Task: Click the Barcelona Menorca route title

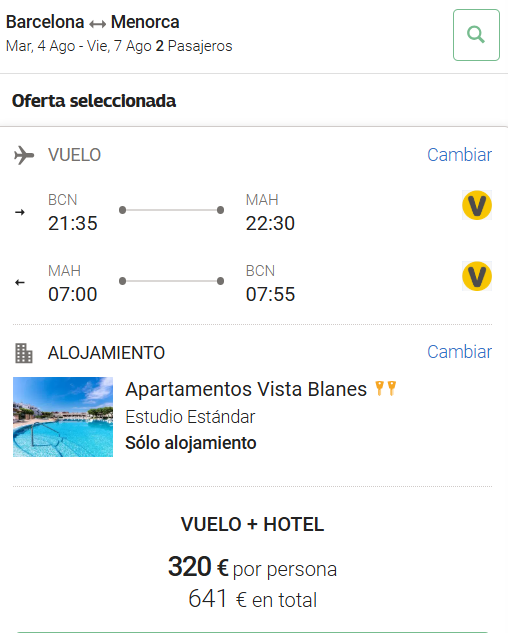Action: [x=92, y=22]
